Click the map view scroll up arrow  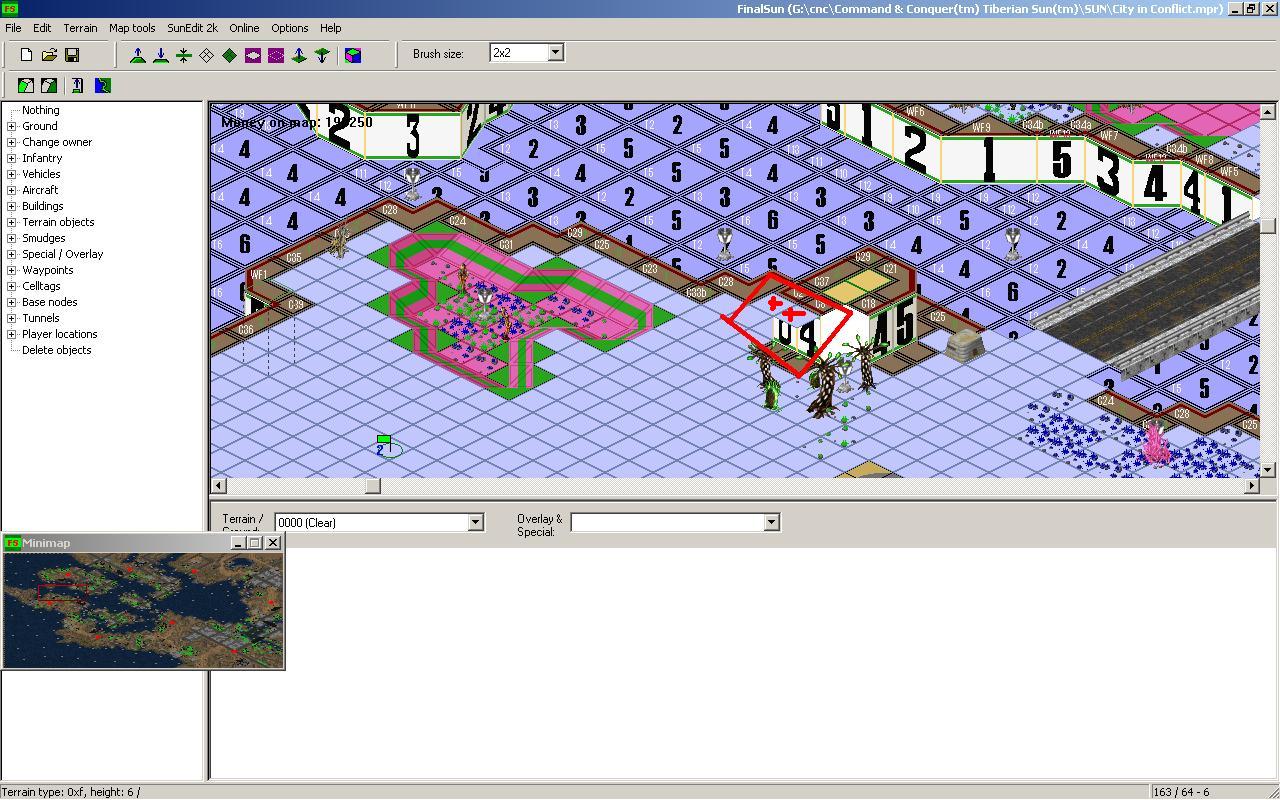tap(1268, 111)
